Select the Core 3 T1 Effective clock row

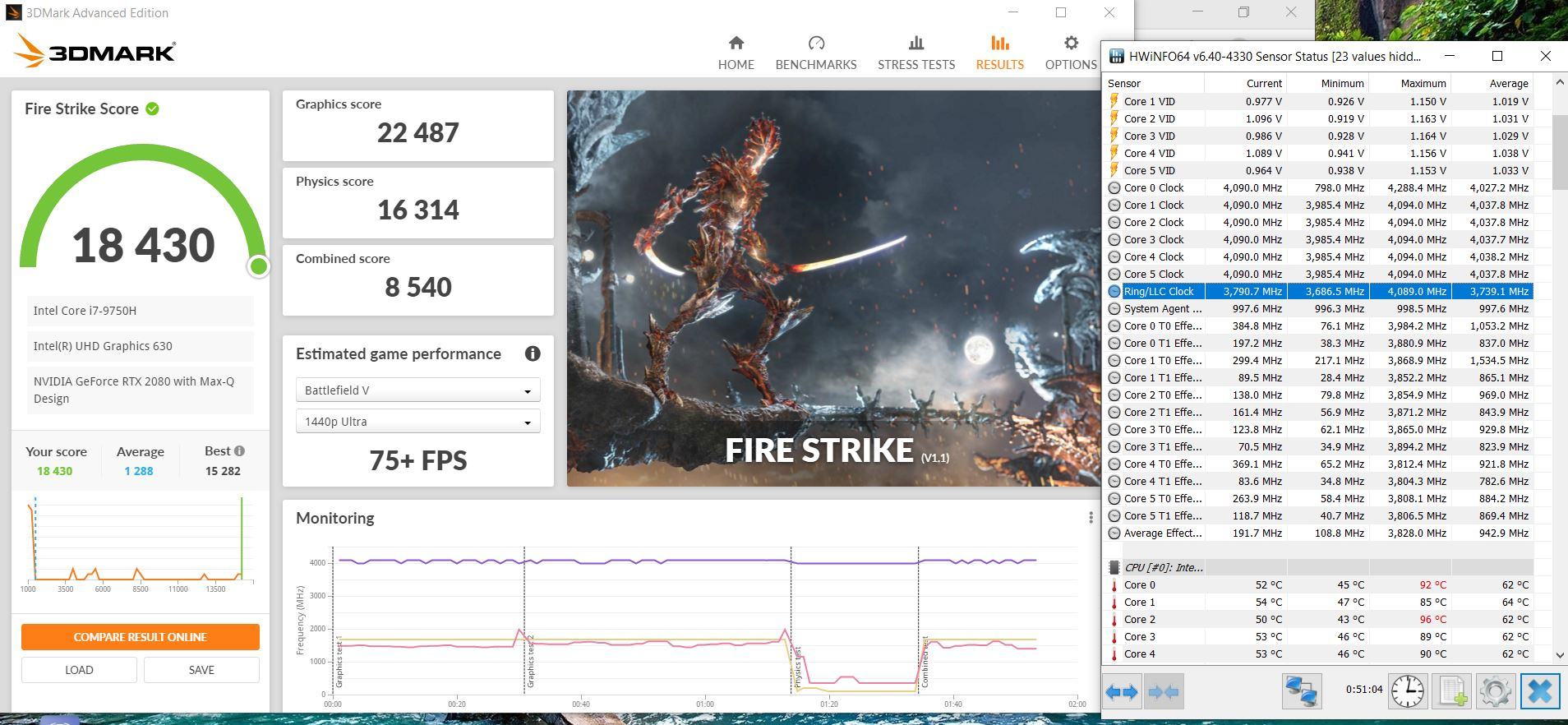(1318, 446)
